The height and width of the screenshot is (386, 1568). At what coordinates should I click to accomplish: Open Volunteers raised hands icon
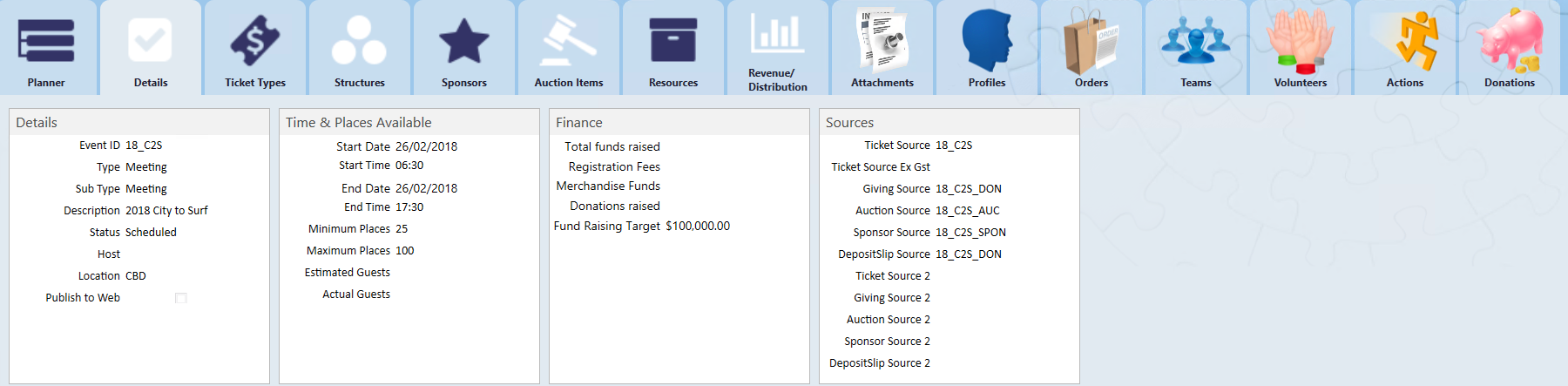pos(1300,41)
